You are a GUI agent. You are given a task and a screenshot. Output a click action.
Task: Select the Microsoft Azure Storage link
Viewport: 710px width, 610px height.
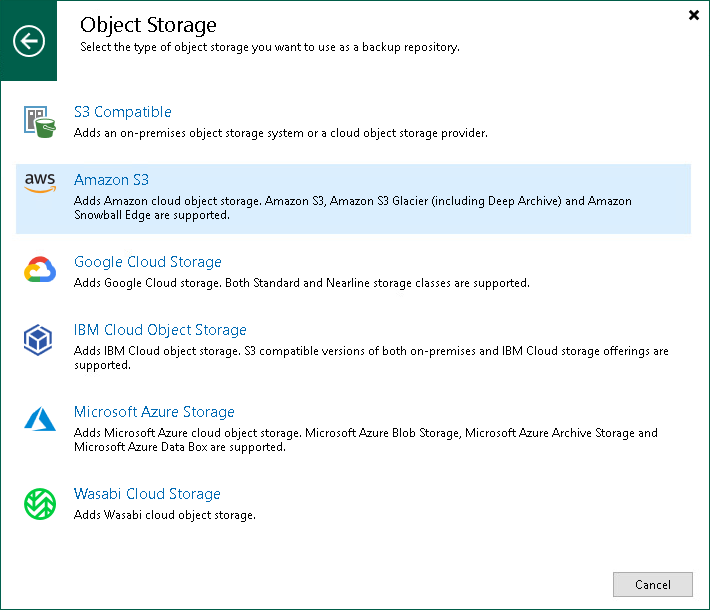click(154, 412)
